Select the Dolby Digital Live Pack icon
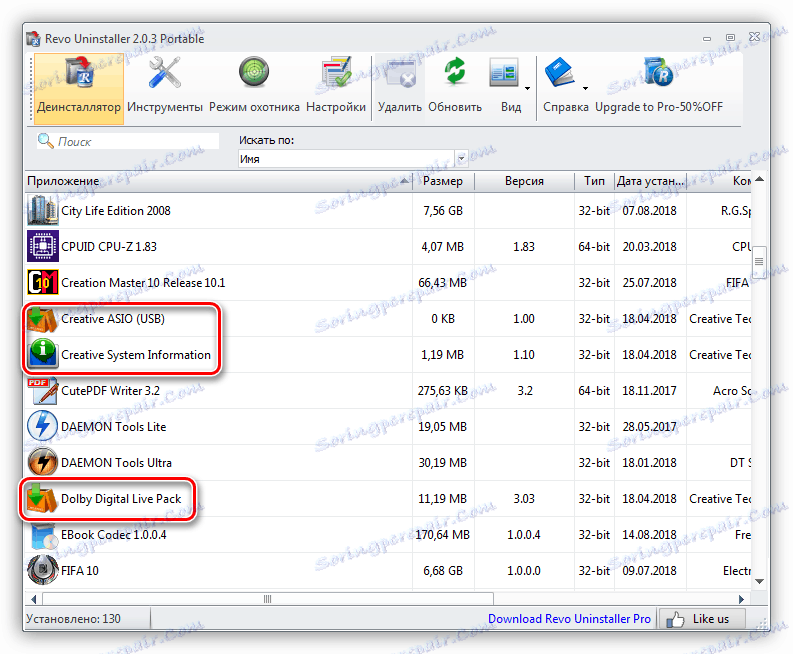793x654 pixels. click(42, 499)
